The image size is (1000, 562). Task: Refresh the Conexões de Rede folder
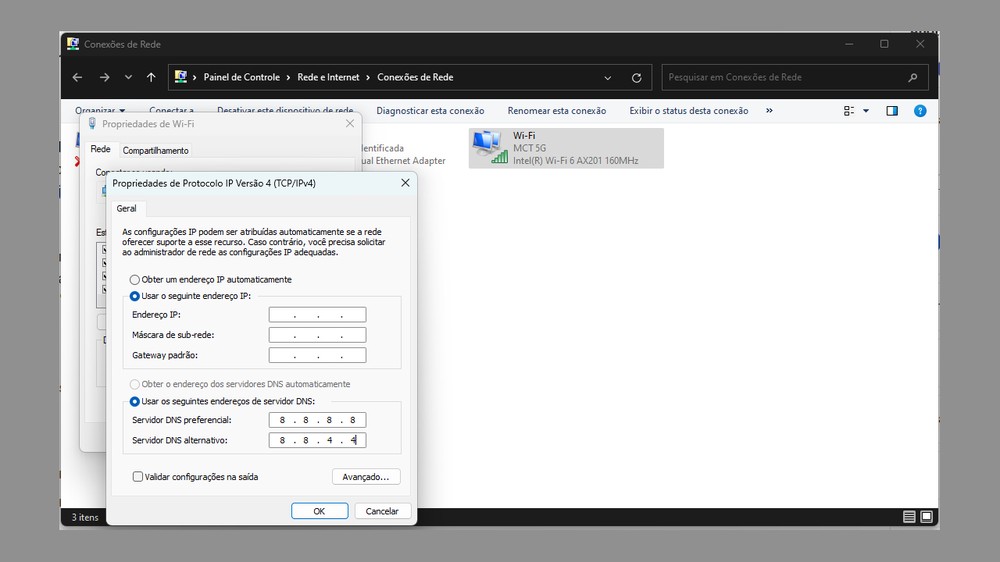636,77
